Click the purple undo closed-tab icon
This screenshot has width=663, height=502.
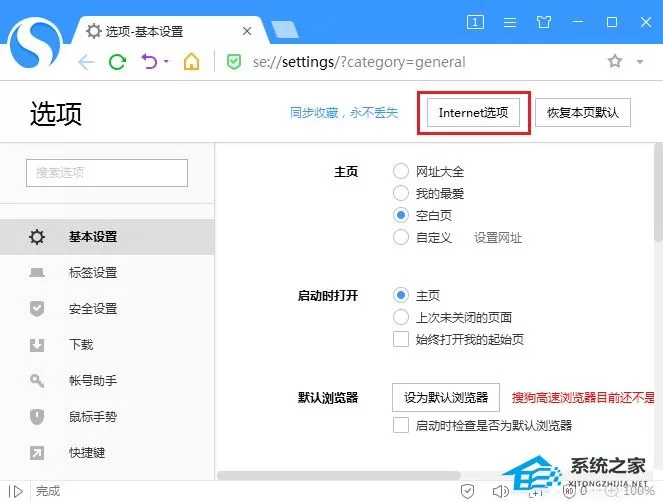[x=149, y=62]
